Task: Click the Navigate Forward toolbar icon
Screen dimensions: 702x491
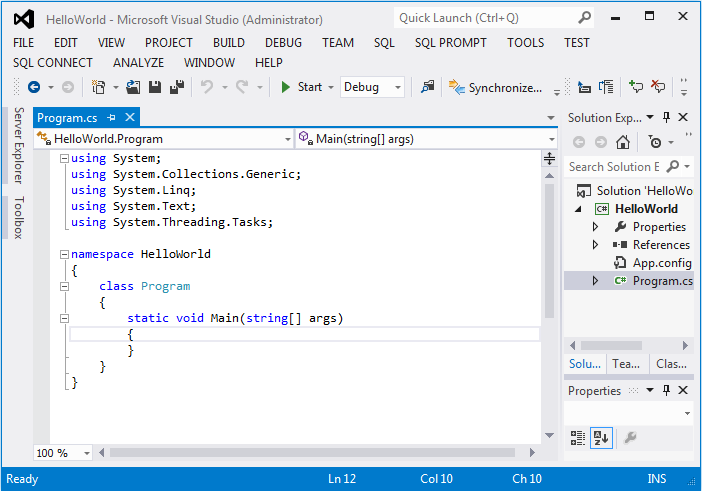Action: (68, 87)
